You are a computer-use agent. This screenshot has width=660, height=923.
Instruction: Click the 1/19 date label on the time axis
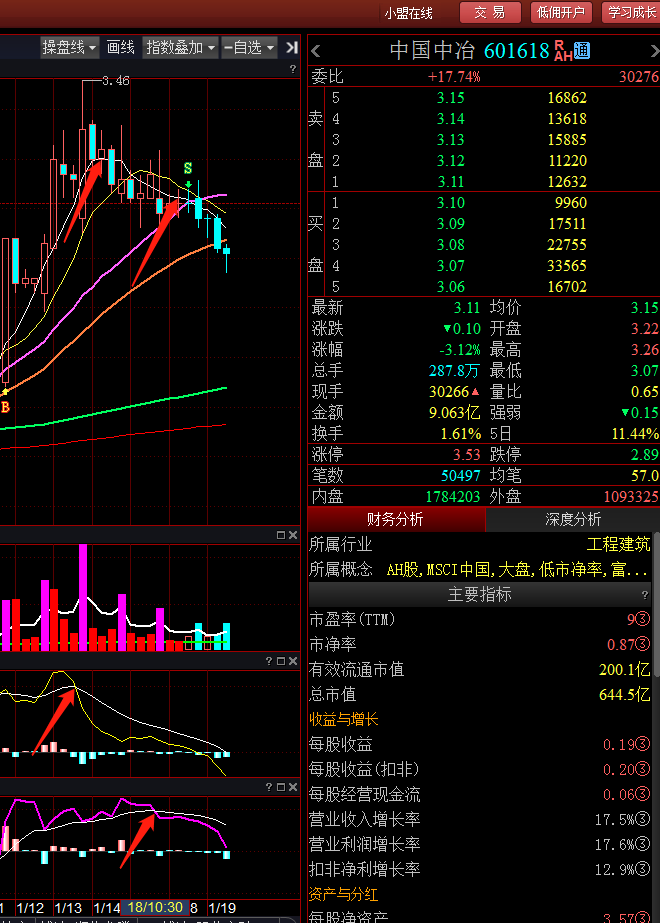pyautogui.click(x=223, y=908)
